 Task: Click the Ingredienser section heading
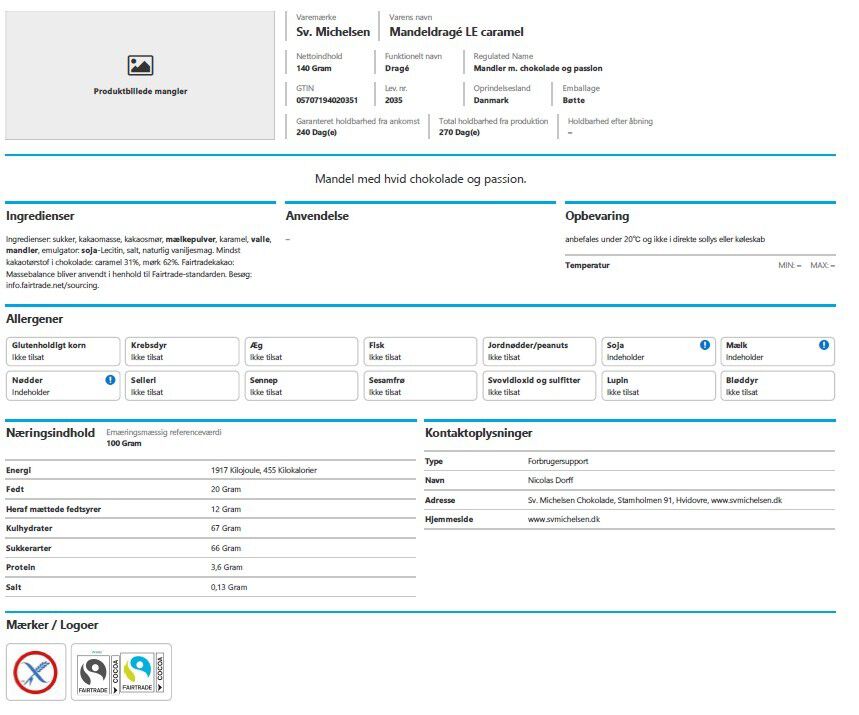click(40, 216)
